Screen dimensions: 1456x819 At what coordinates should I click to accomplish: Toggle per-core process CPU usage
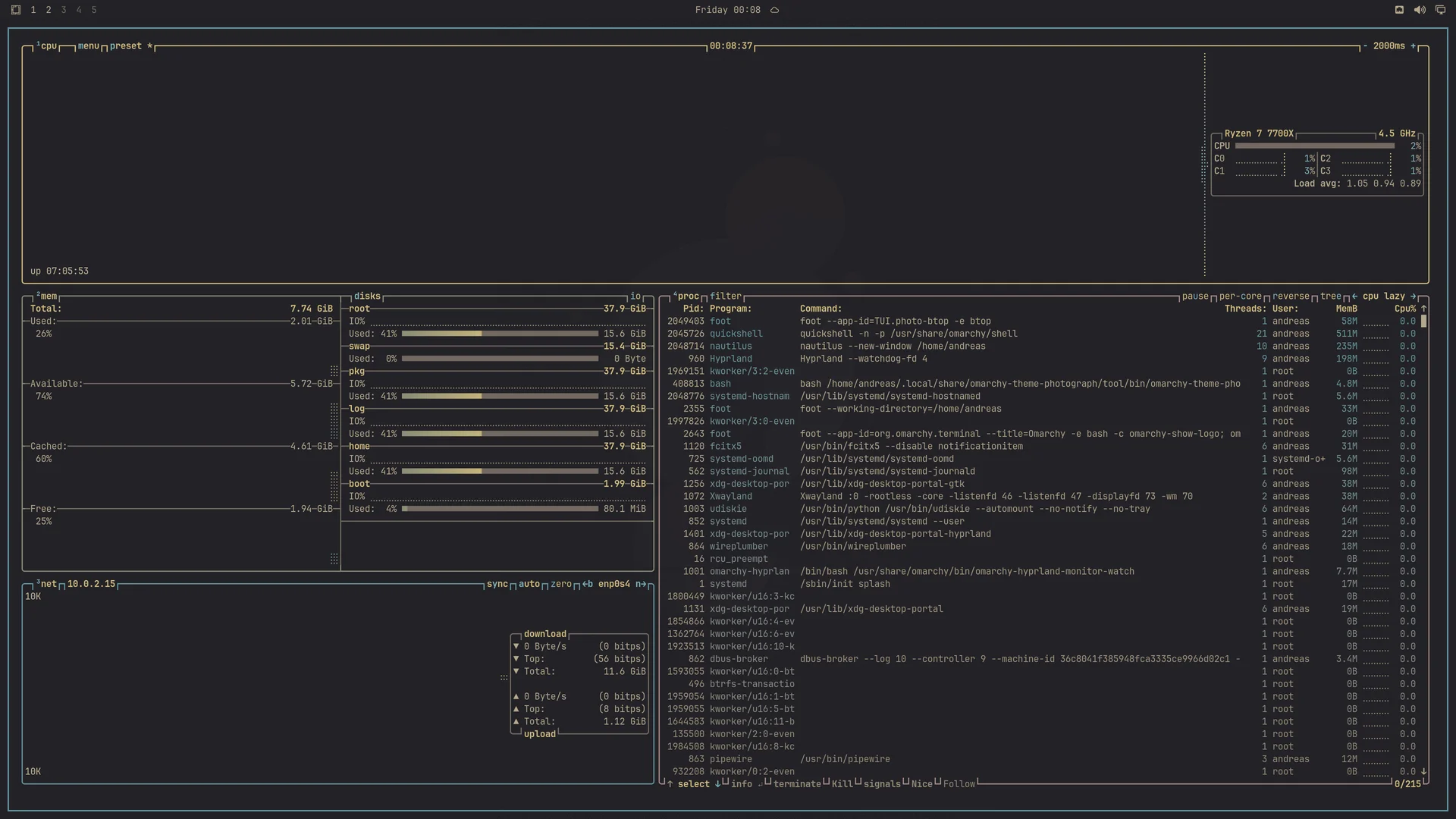1241,297
